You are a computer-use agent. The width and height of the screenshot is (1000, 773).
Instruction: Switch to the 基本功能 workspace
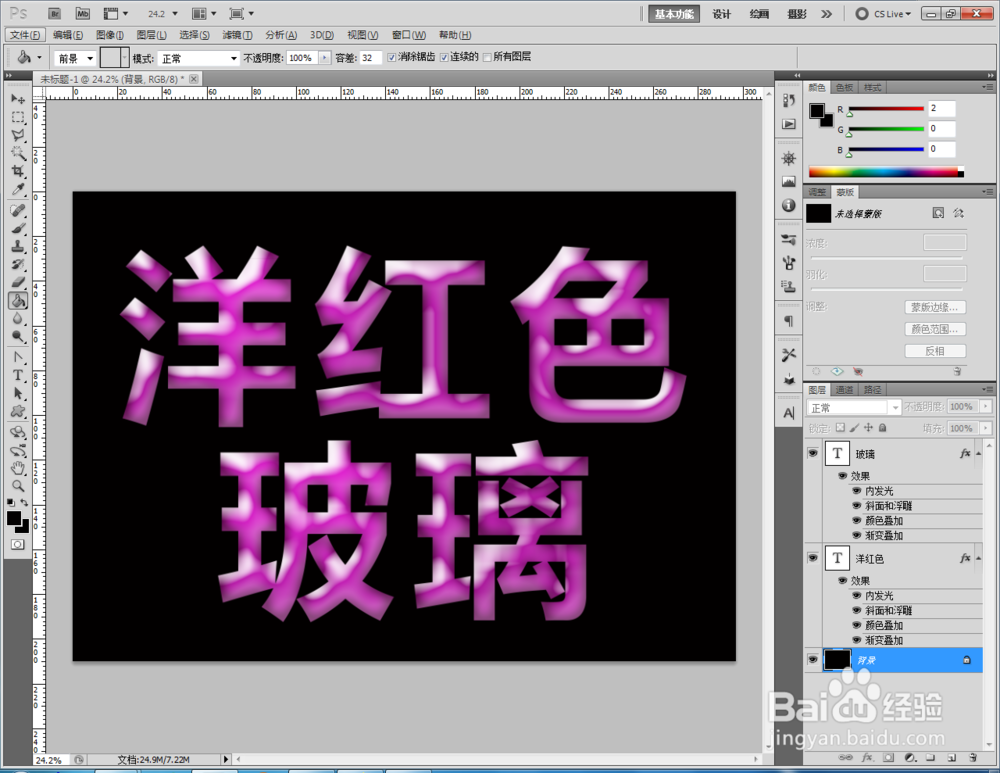click(x=674, y=13)
